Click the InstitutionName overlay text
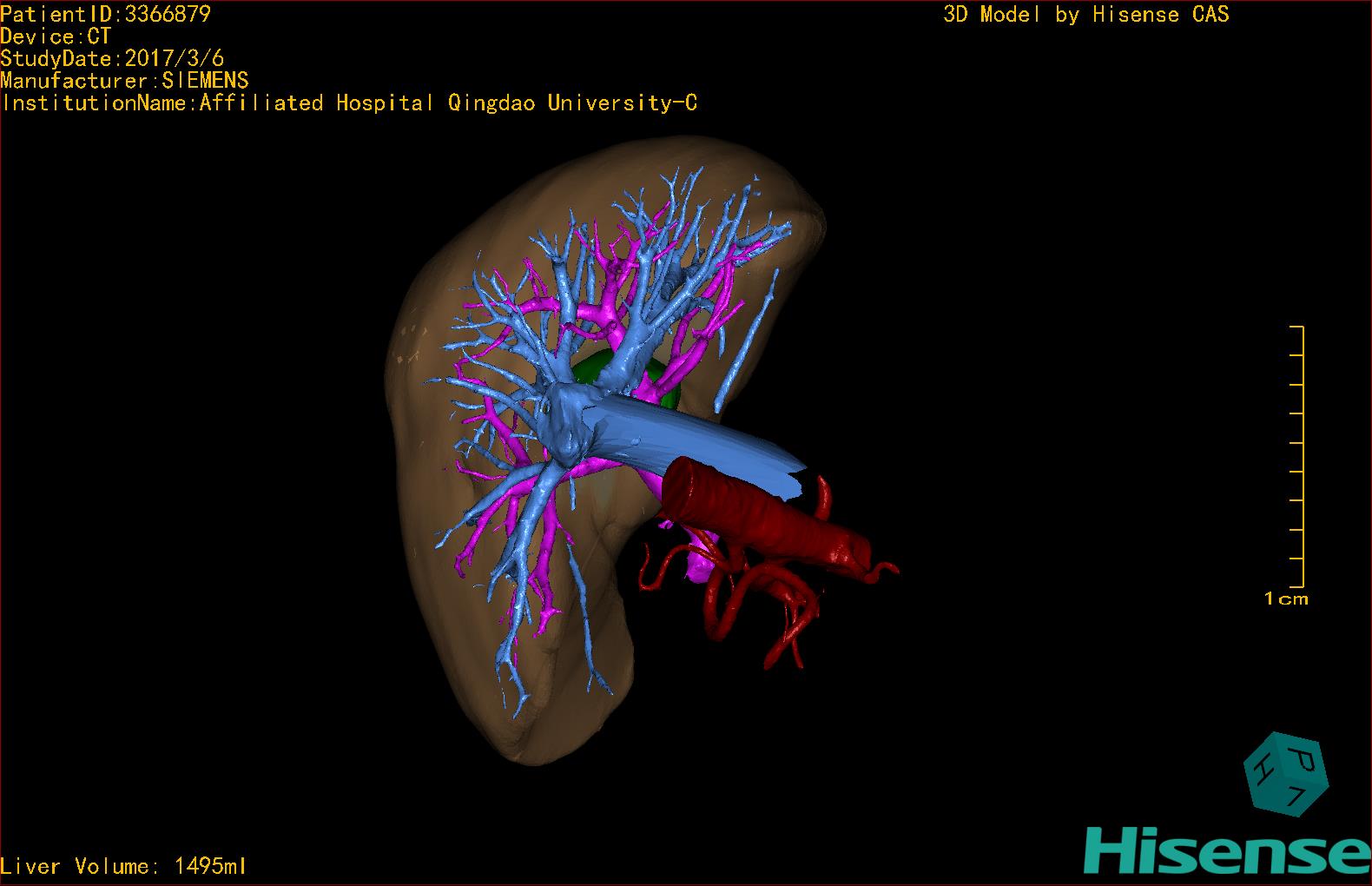This screenshot has width=1372, height=886. pos(348,103)
